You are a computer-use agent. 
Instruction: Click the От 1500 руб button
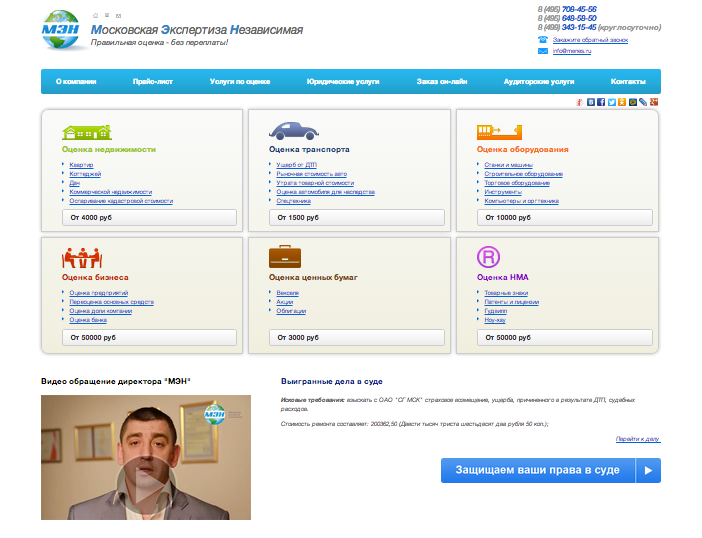point(357,218)
